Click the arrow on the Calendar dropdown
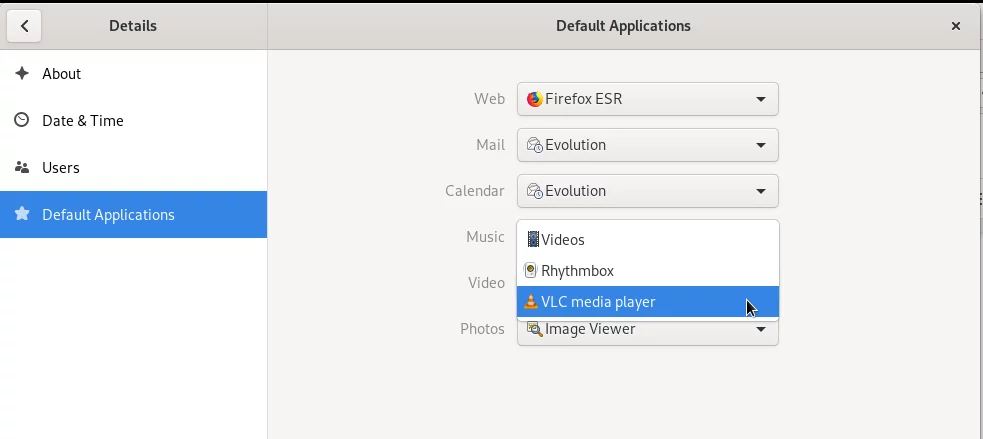The height and width of the screenshot is (439, 983). pyautogui.click(x=760, y=191)
